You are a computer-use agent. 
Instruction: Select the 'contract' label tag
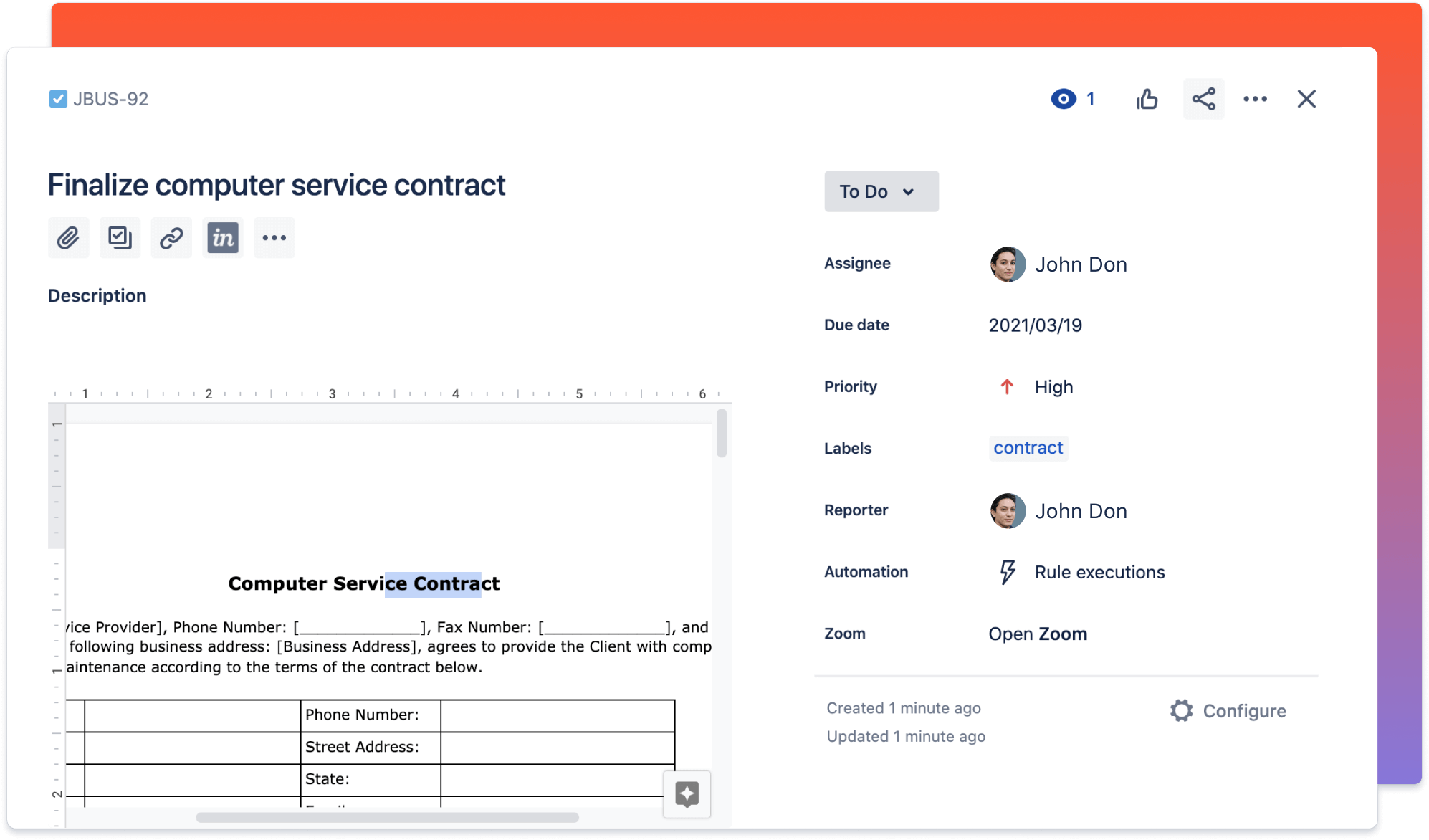coord(1027,447)
